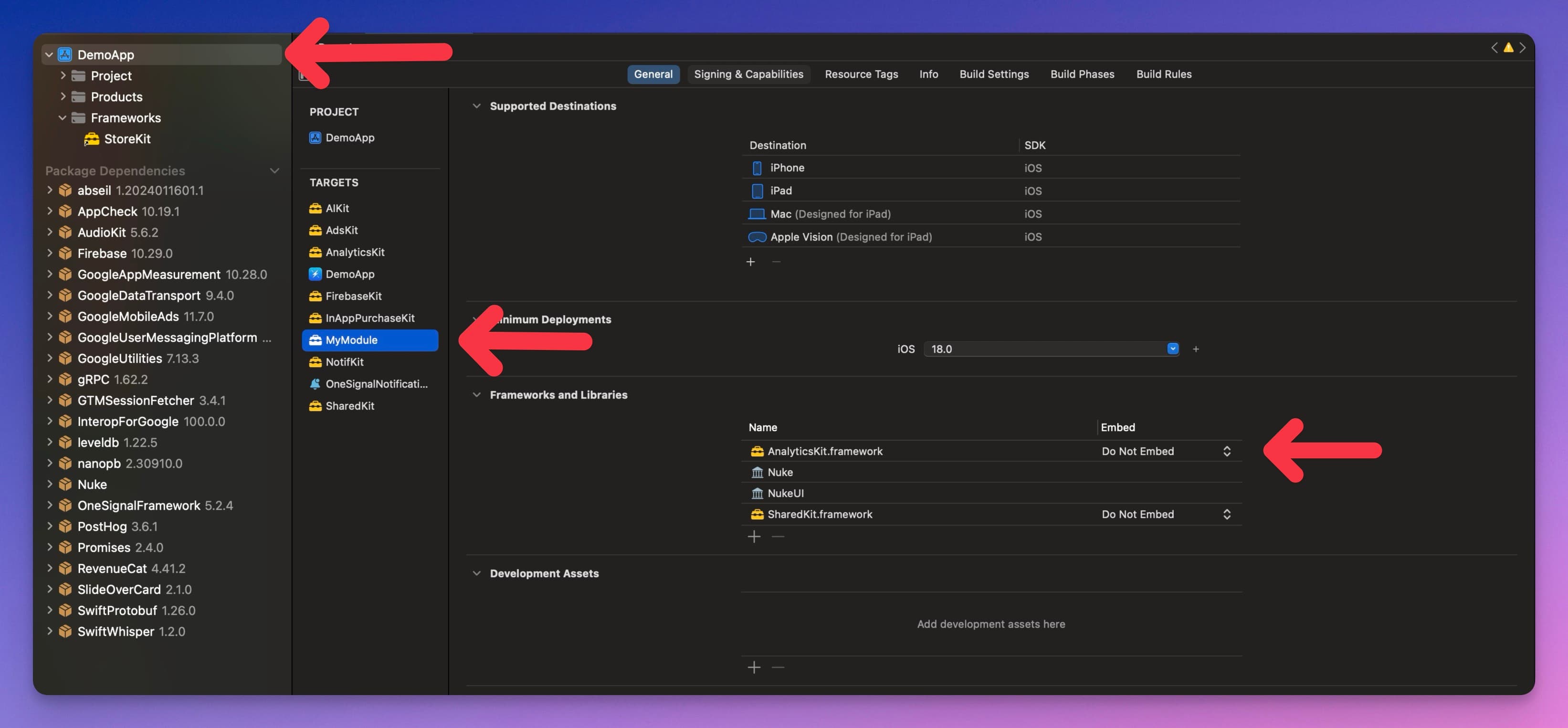Collapse the DemoApp root in navigator
Screen dimensions: 1568x728
coord(49,55)
